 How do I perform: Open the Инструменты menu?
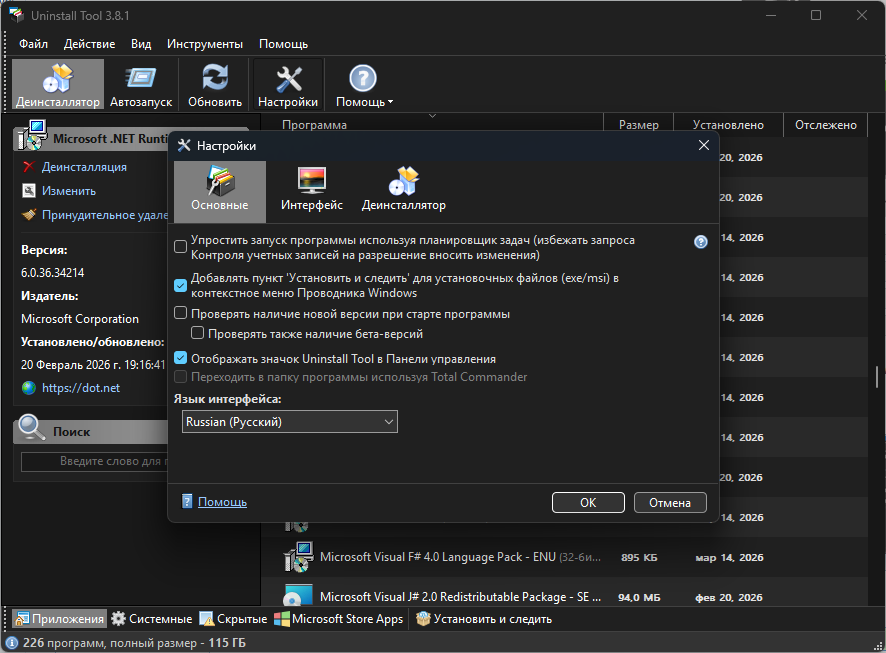[205, 44]
